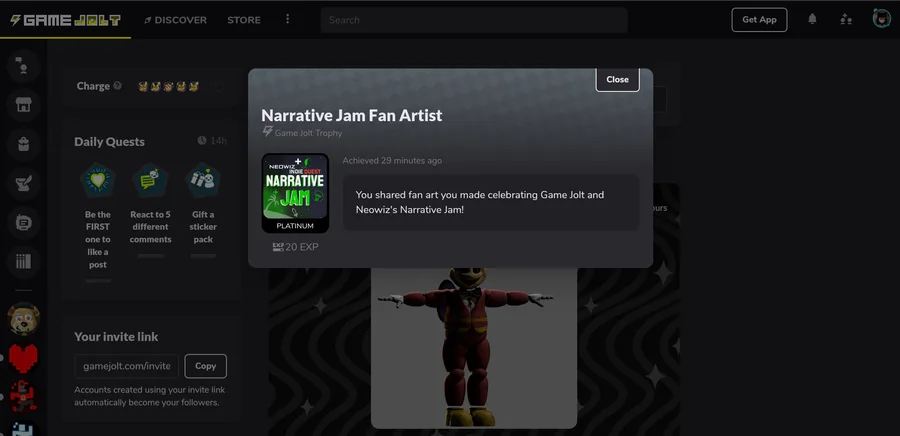The height and width of the screenshot is (436, 900).
Task: Open the user avatar menu
Action: [881, 19]
